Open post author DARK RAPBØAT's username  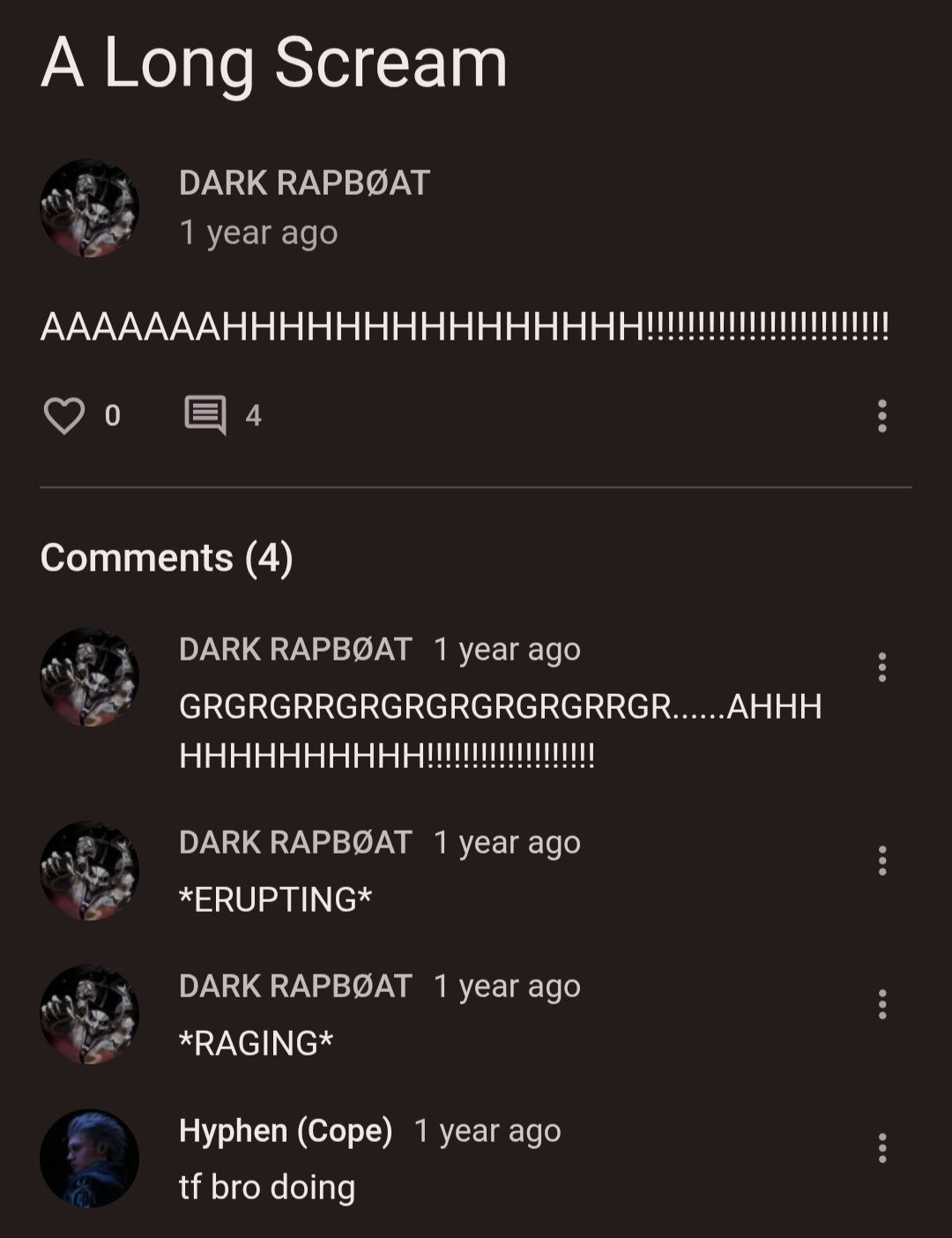[x=304, y=183]
